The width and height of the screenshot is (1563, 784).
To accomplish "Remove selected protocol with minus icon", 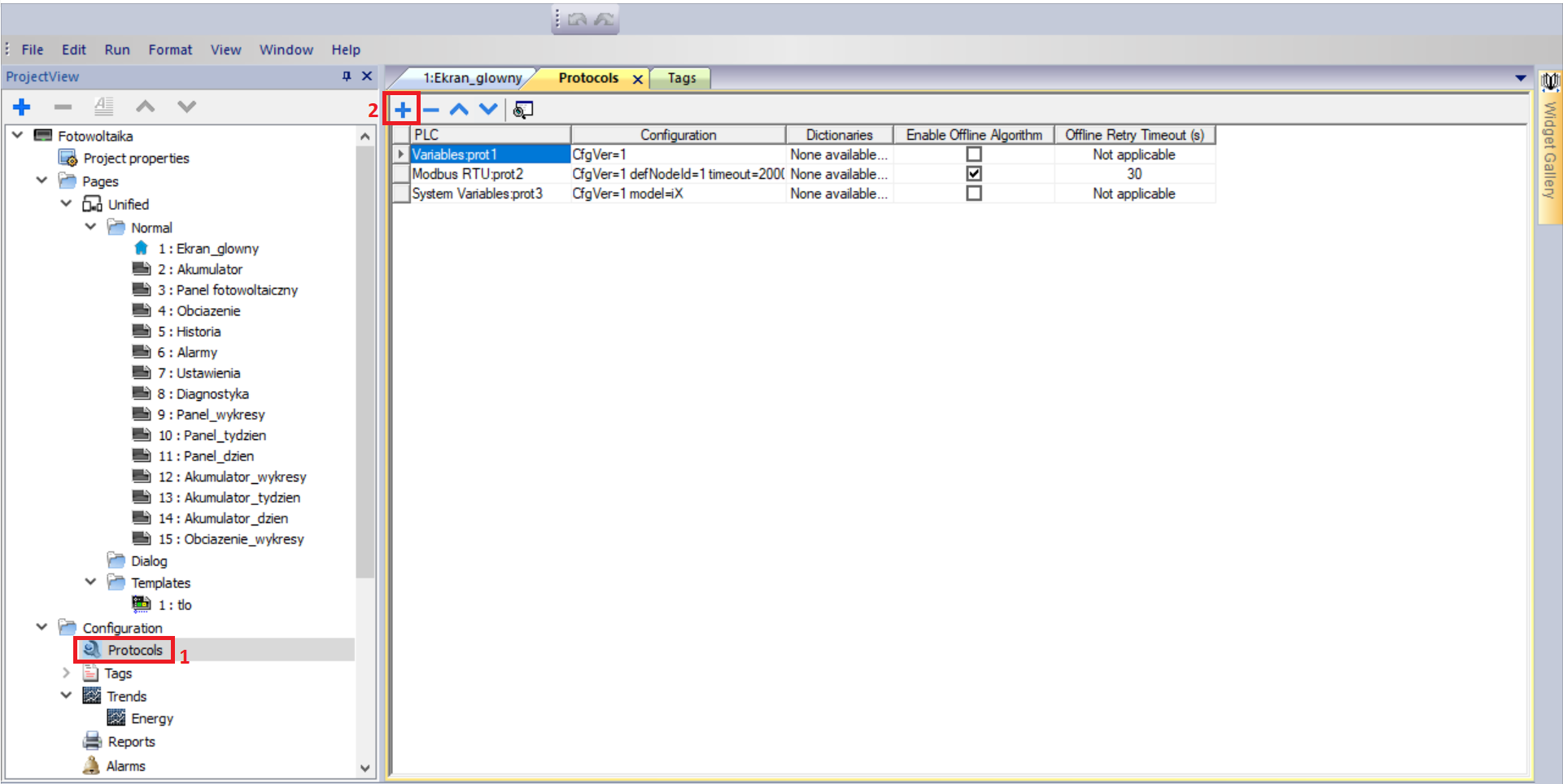I will [431, 110].
